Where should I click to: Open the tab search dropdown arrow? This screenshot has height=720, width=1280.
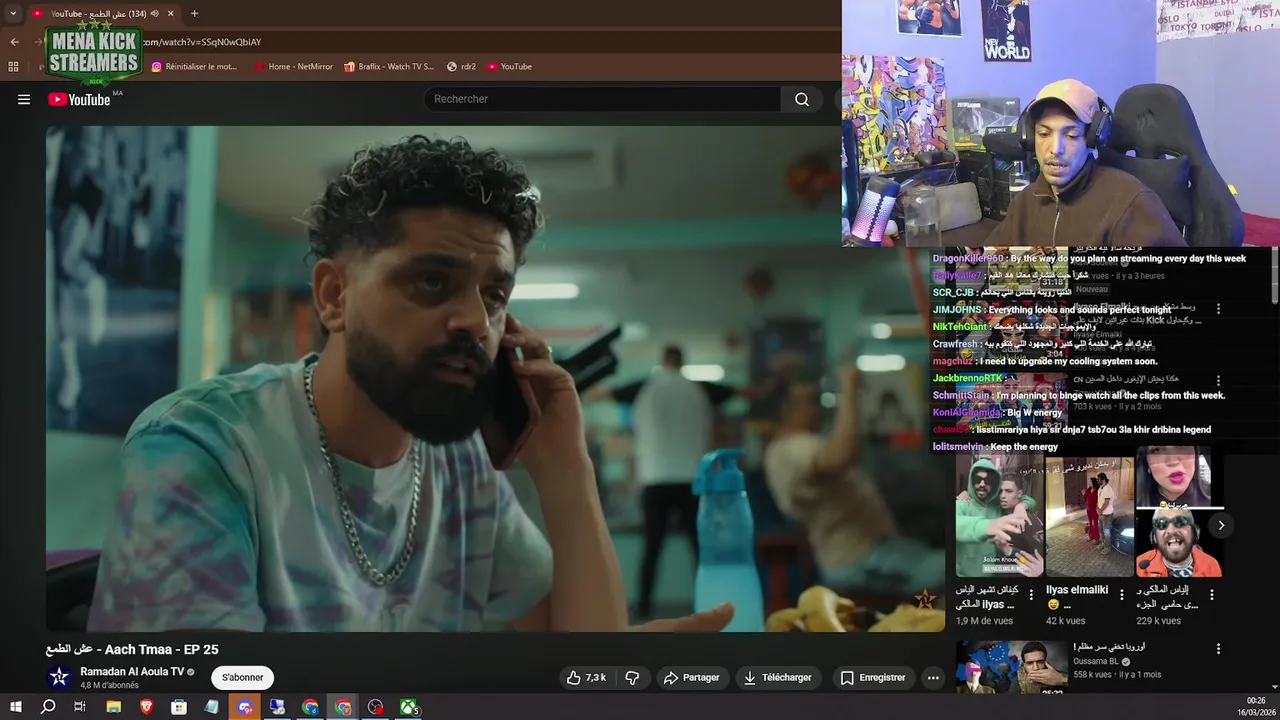(13, 13)
